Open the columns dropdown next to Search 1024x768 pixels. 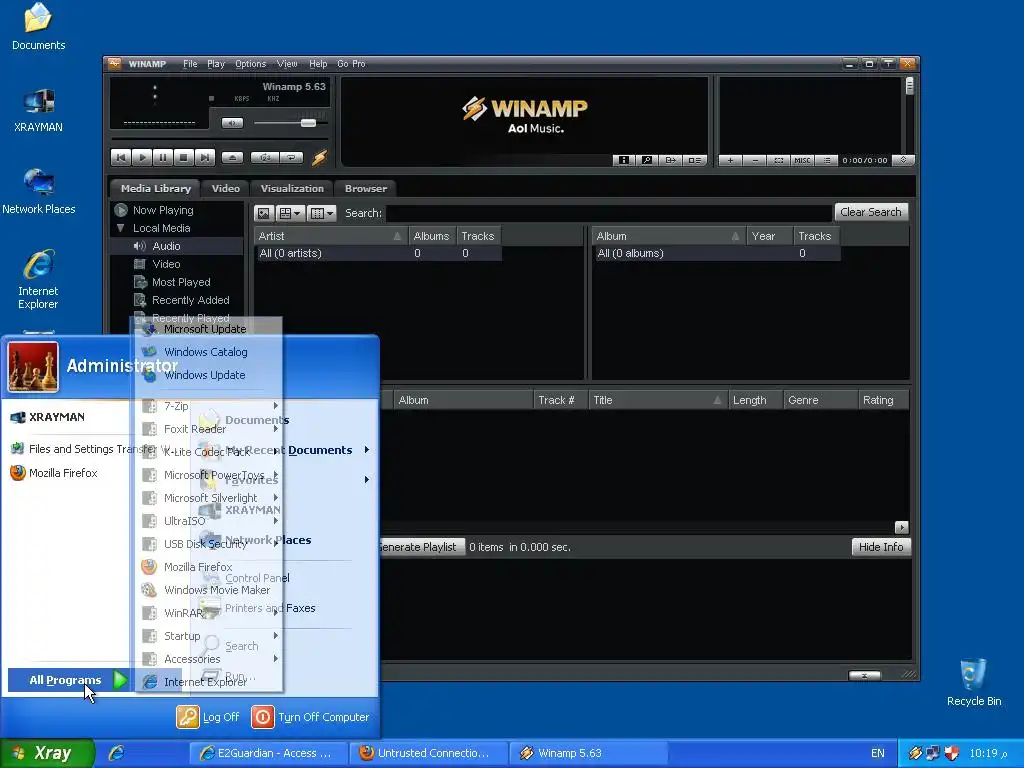coord(321,213)
